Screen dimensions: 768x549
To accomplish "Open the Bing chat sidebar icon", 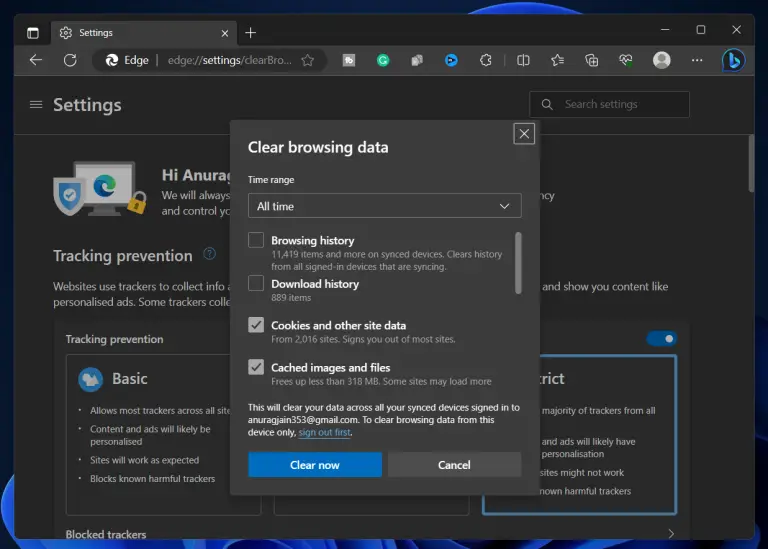I will 733,60.
